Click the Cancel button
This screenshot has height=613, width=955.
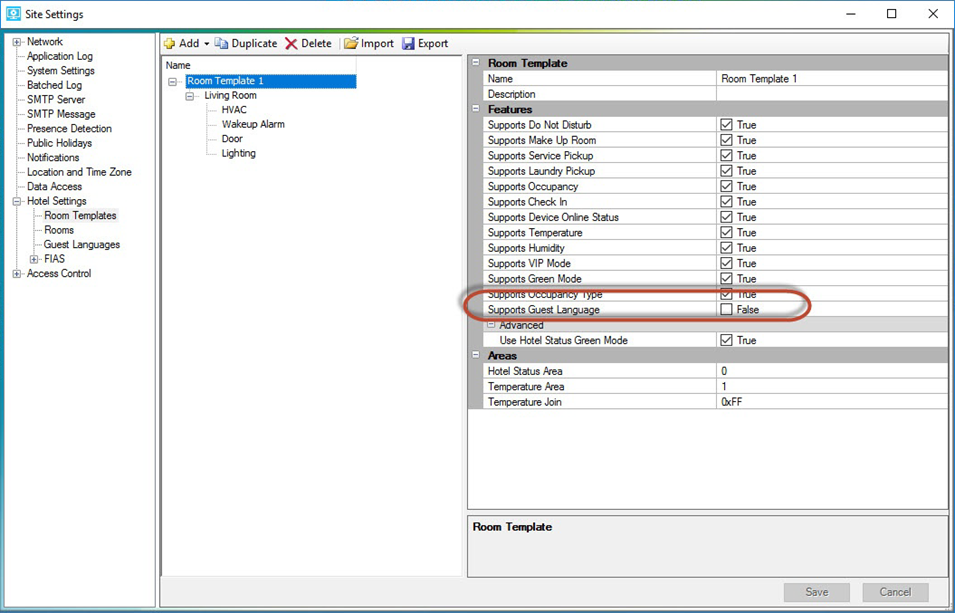pyautogui.click(x=895, y=592)
